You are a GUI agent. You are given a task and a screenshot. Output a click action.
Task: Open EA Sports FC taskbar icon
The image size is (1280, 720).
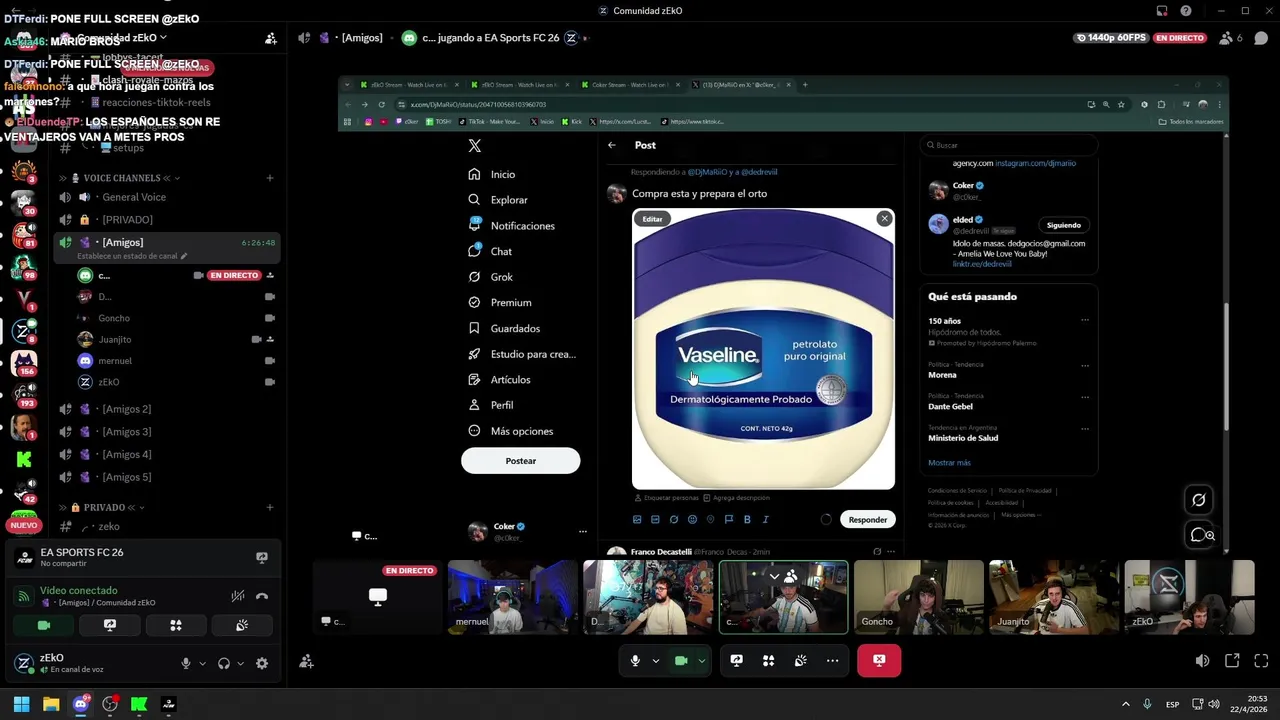coord(168,704)
